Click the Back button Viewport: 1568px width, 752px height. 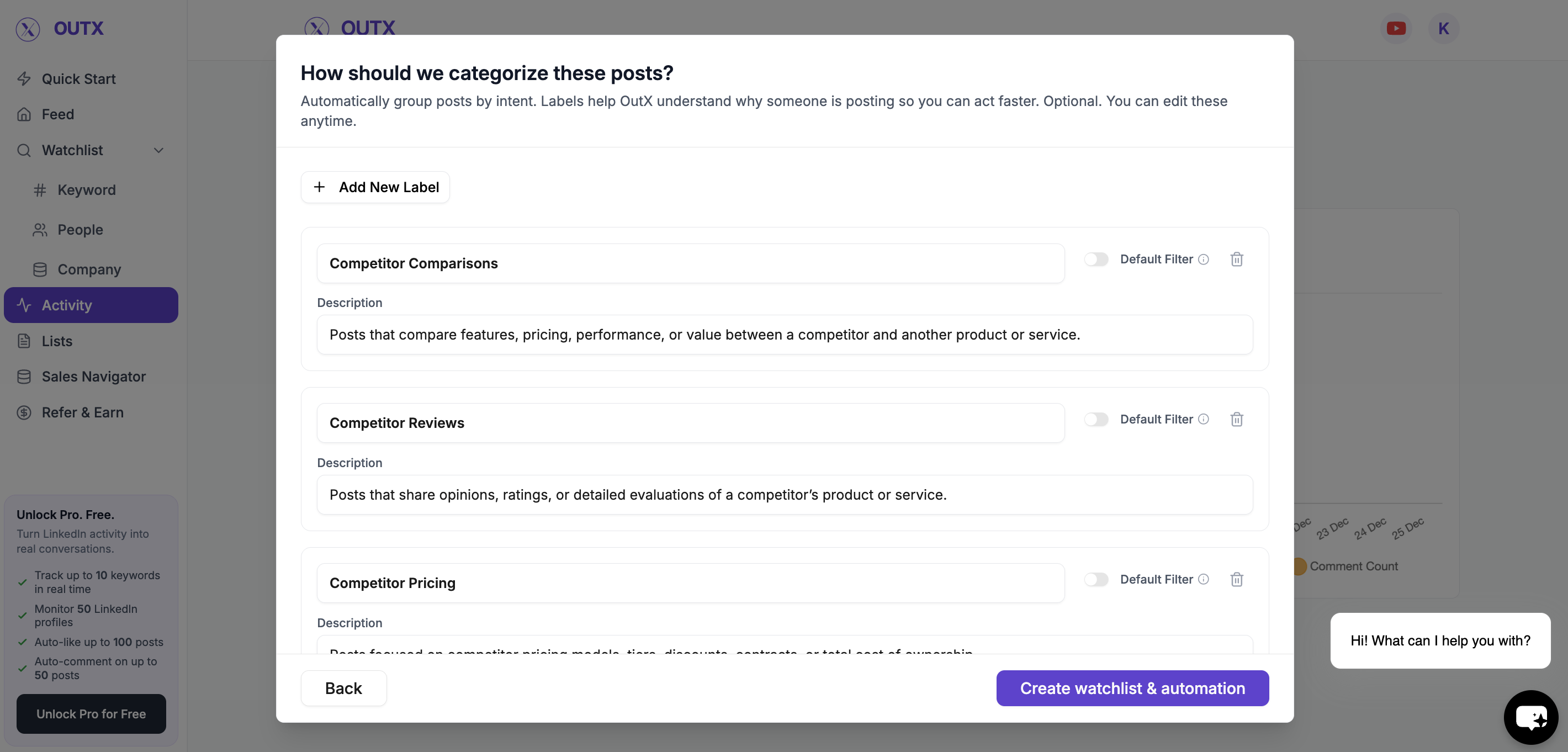343,688
